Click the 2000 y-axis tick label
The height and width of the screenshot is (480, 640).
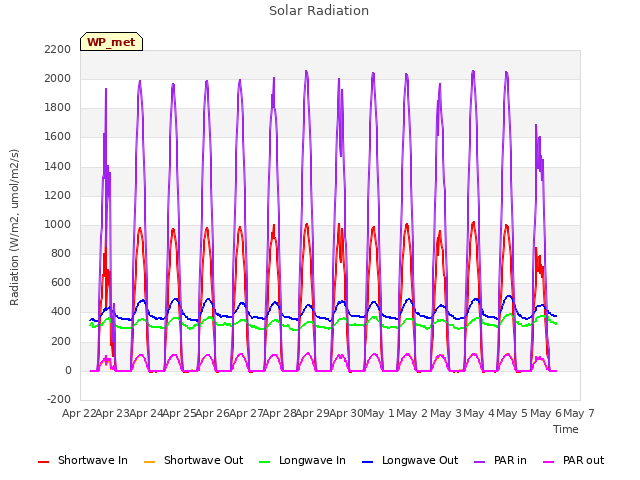pyautogui.click(x=58, y=78)
